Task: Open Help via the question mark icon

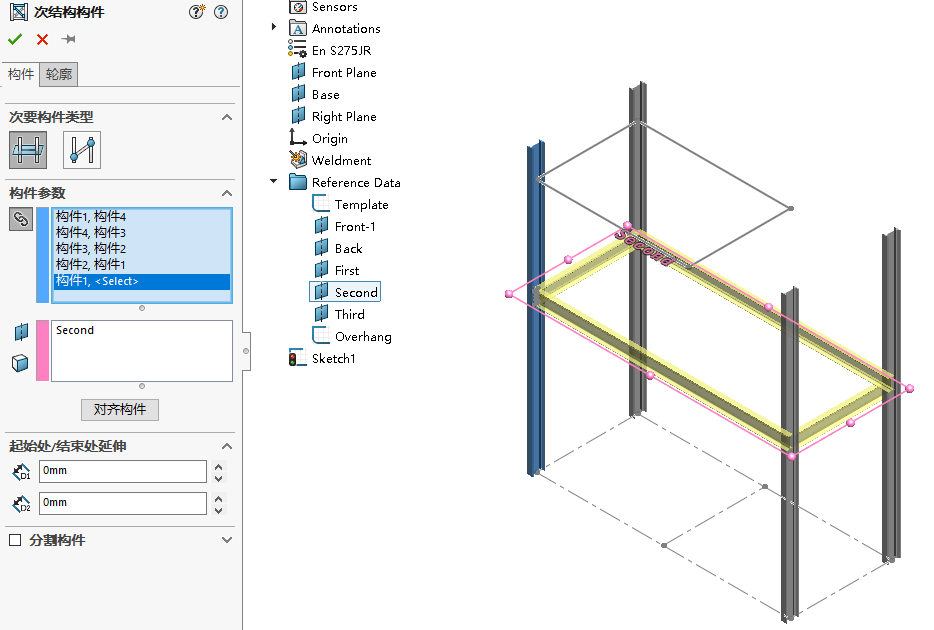Action: coord(221,12)
